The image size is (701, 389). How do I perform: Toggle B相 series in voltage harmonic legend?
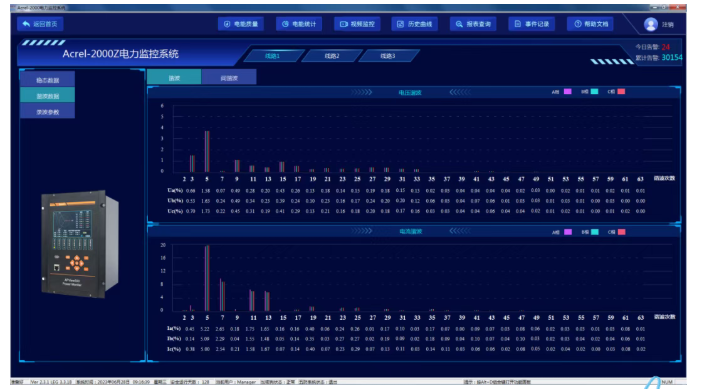coord(595,92)
